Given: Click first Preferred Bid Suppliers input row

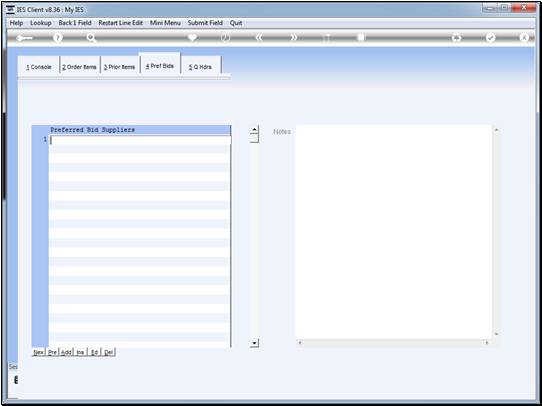Looking at the screenshot, I should (140, 140).
